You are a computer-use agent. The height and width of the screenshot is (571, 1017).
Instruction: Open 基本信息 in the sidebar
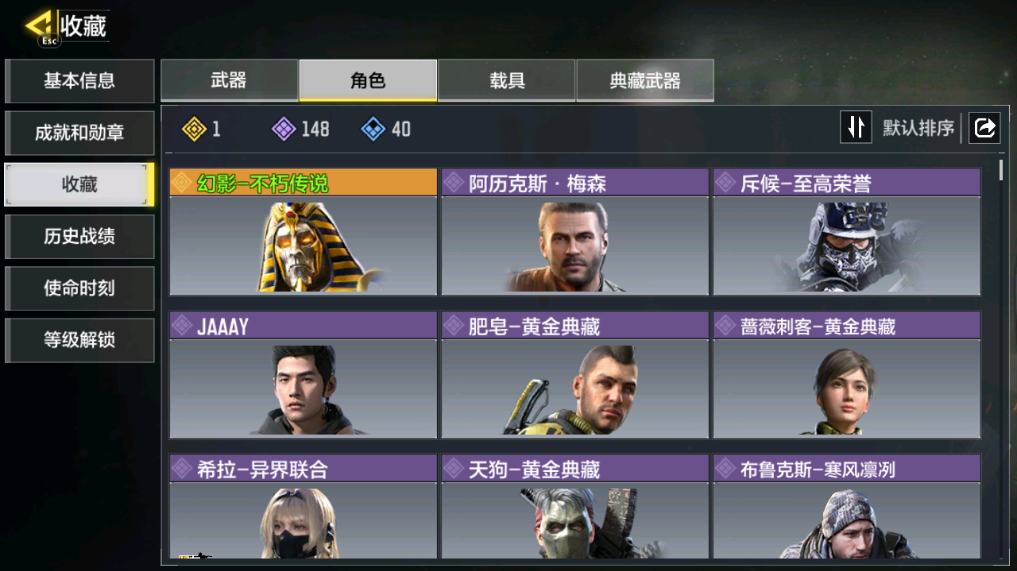pos(80,81)
